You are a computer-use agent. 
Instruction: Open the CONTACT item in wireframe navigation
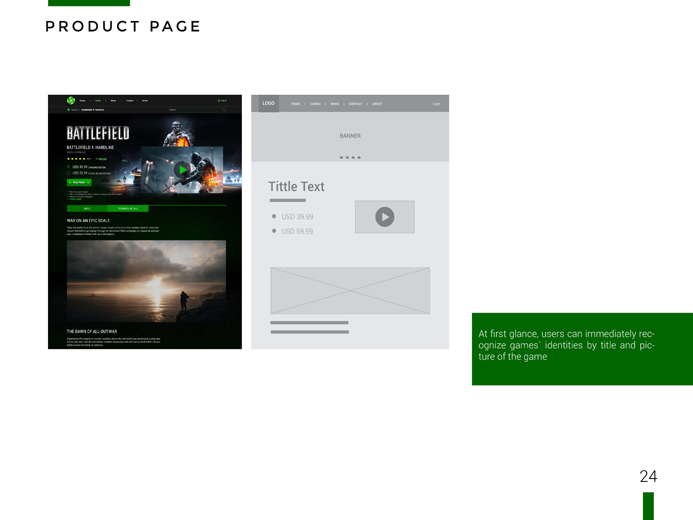pyautogui.click(x=355, y=104)
